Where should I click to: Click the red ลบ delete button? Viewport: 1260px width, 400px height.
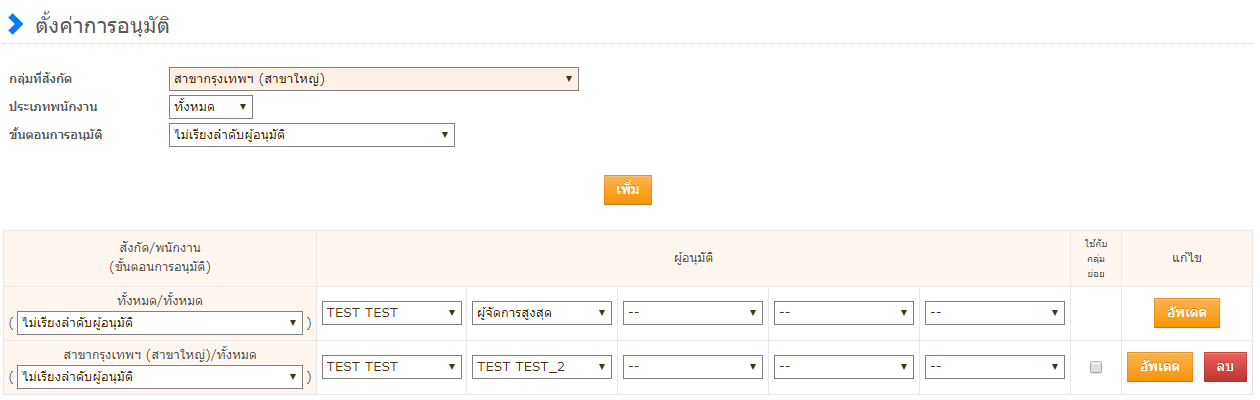click(1225, 367)
